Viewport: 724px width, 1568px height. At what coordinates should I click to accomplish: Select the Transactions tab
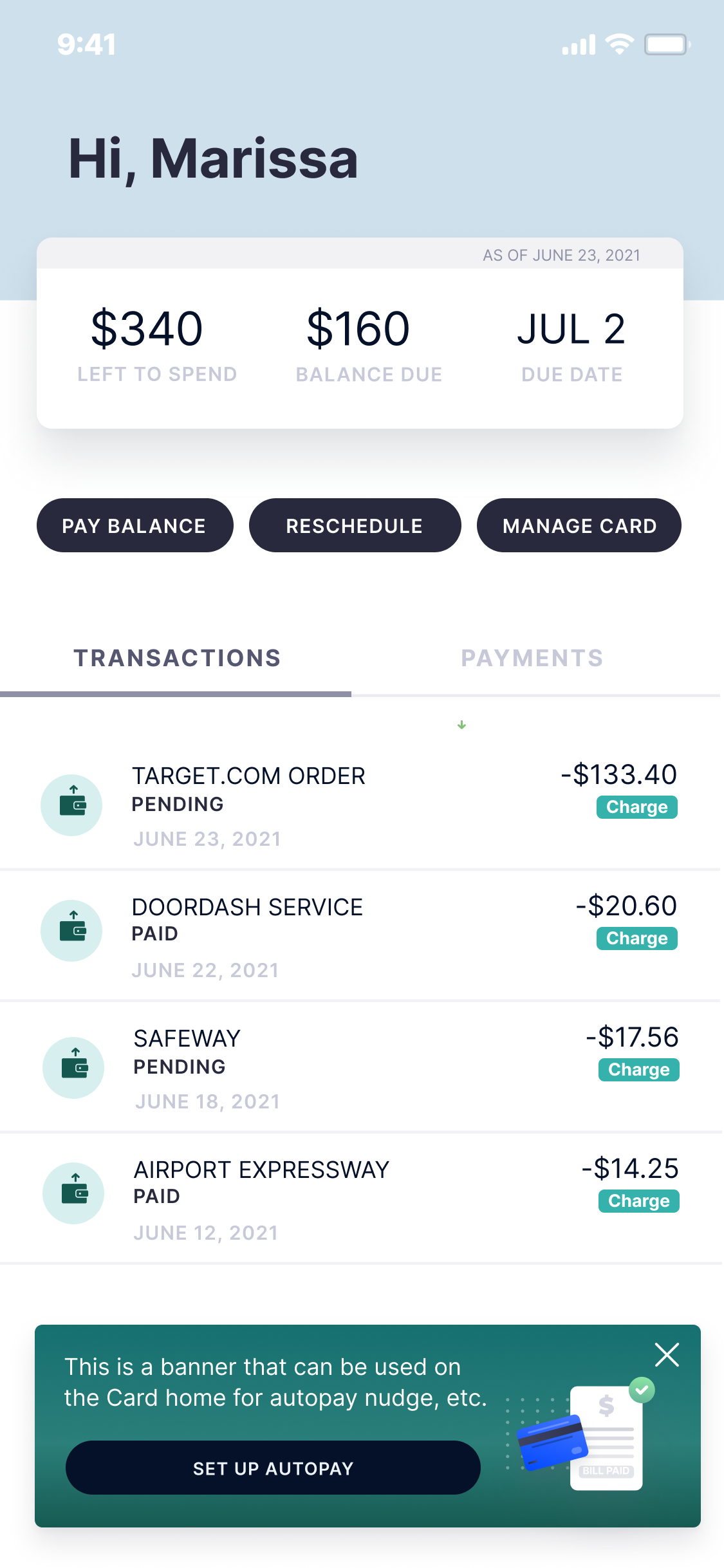coord(177,658)
